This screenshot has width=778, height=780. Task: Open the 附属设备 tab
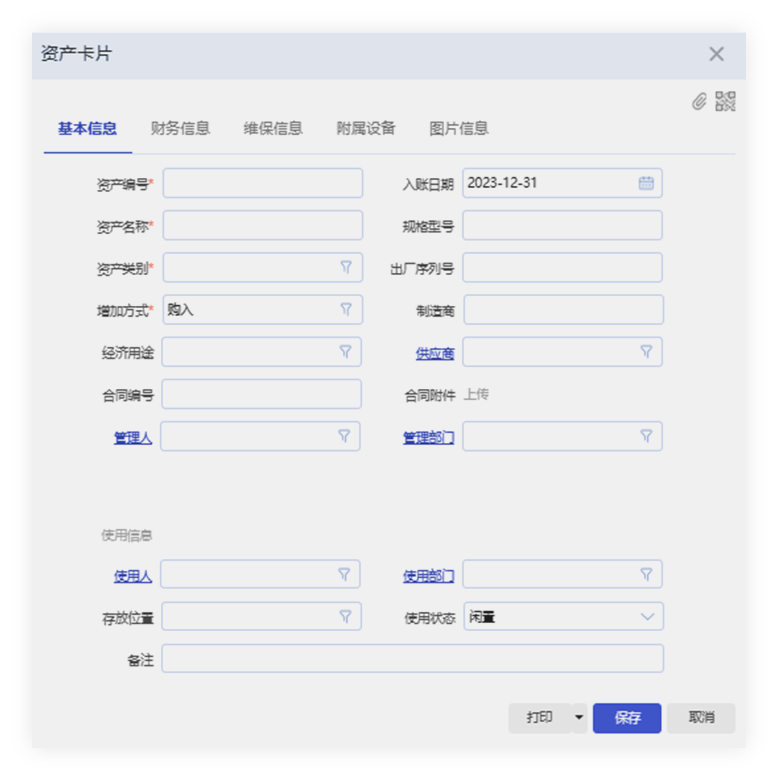point(366,128)
